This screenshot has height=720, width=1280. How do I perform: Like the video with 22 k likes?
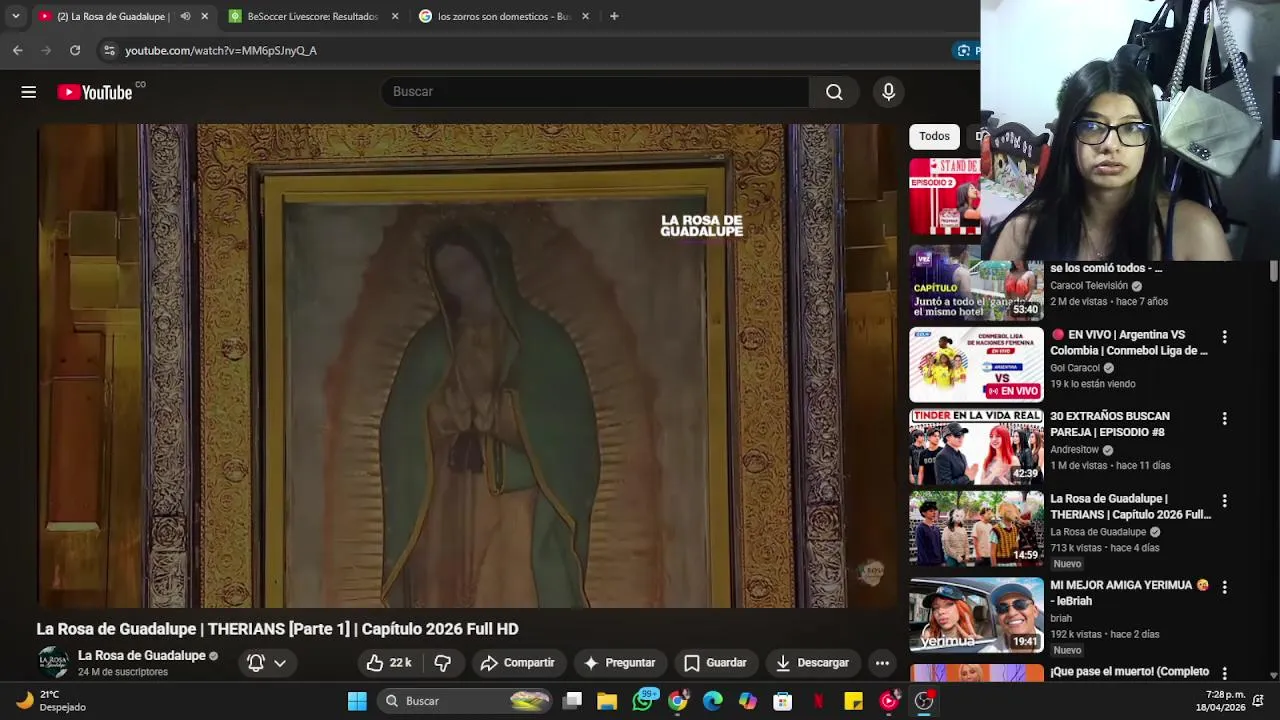[x=389, y=663]
